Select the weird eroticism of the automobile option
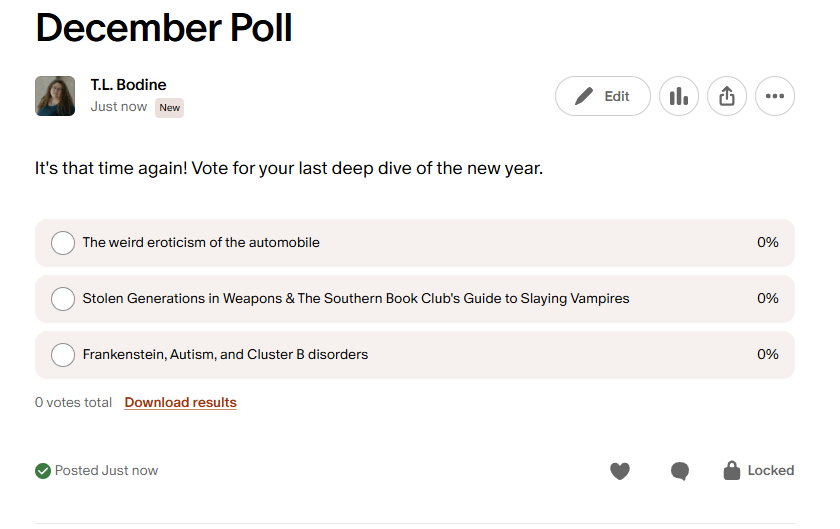Screen dimensions: 840x529 63,243
